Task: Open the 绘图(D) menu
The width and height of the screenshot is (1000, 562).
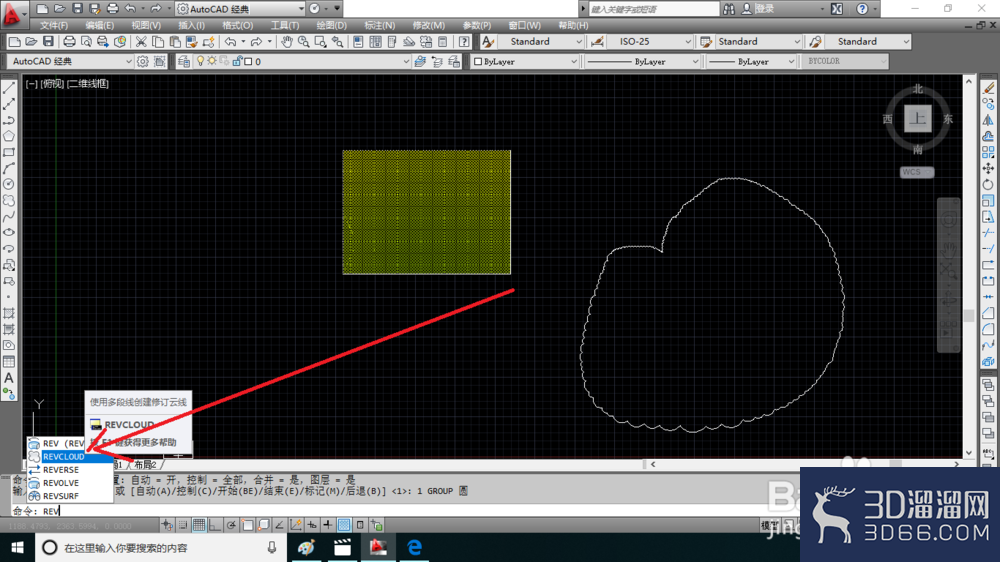Action: tap(332, 26)
